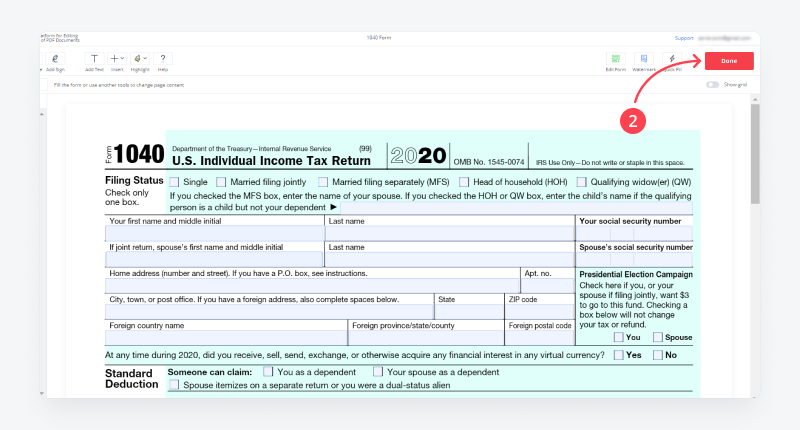Activate the Quick Fill lightning icon
Screen dimensions: 800x430
tap(672, 59)
